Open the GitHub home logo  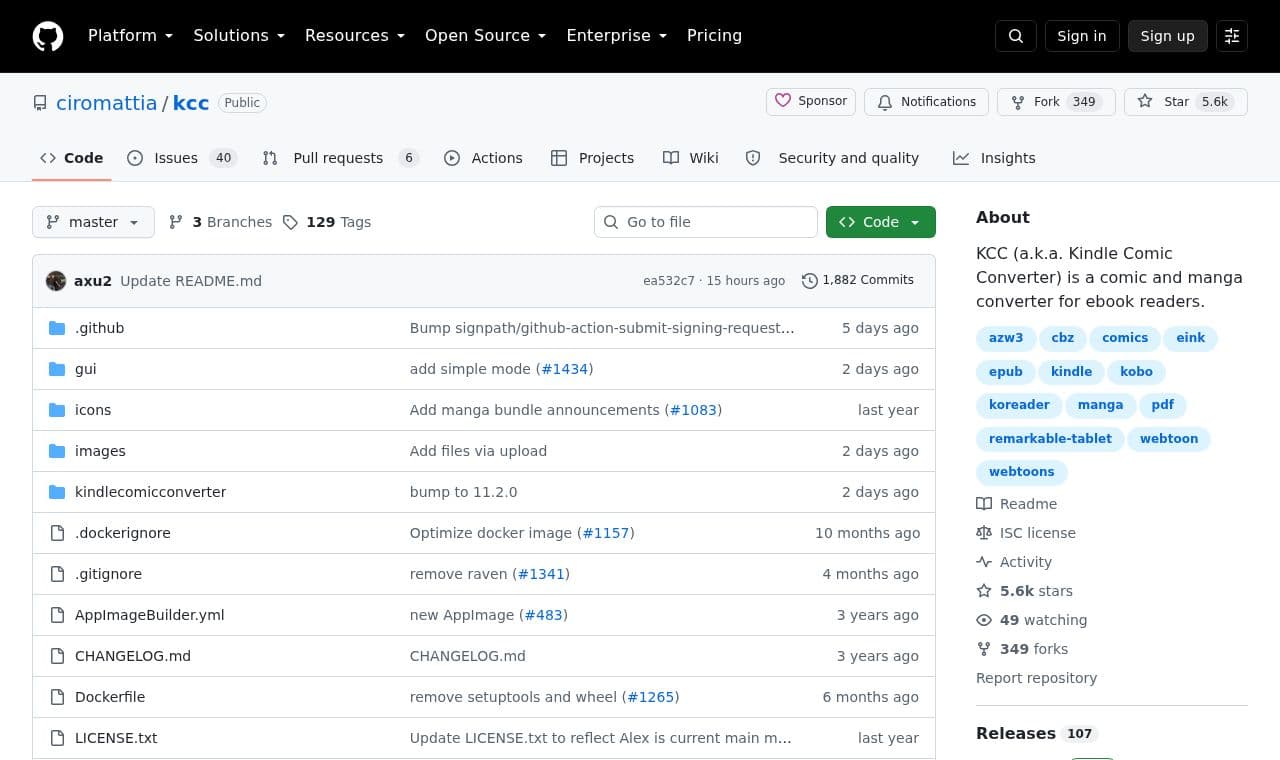48,36
